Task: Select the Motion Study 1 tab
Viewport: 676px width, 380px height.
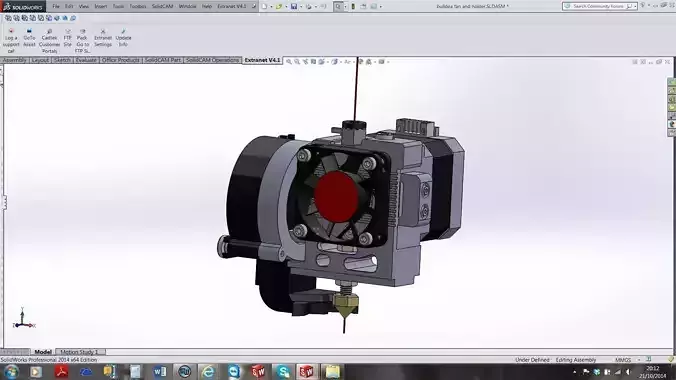Action: (79, 352)
